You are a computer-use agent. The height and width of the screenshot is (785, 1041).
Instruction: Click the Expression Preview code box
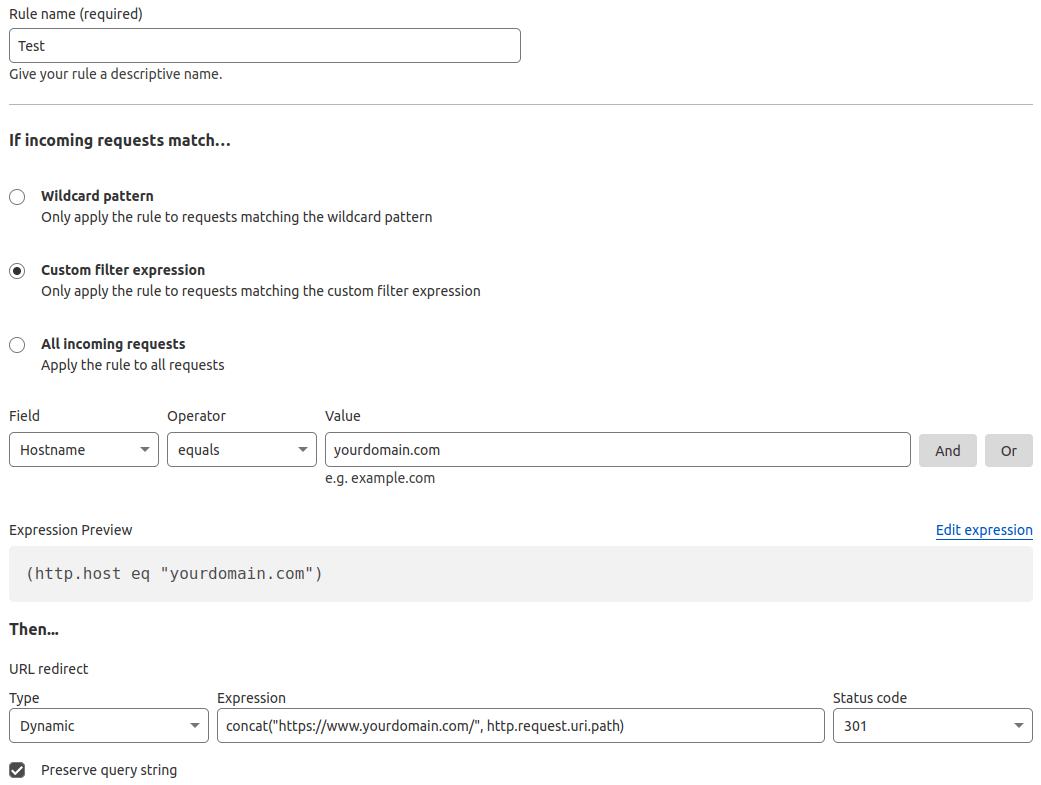[x=520, y=574]
